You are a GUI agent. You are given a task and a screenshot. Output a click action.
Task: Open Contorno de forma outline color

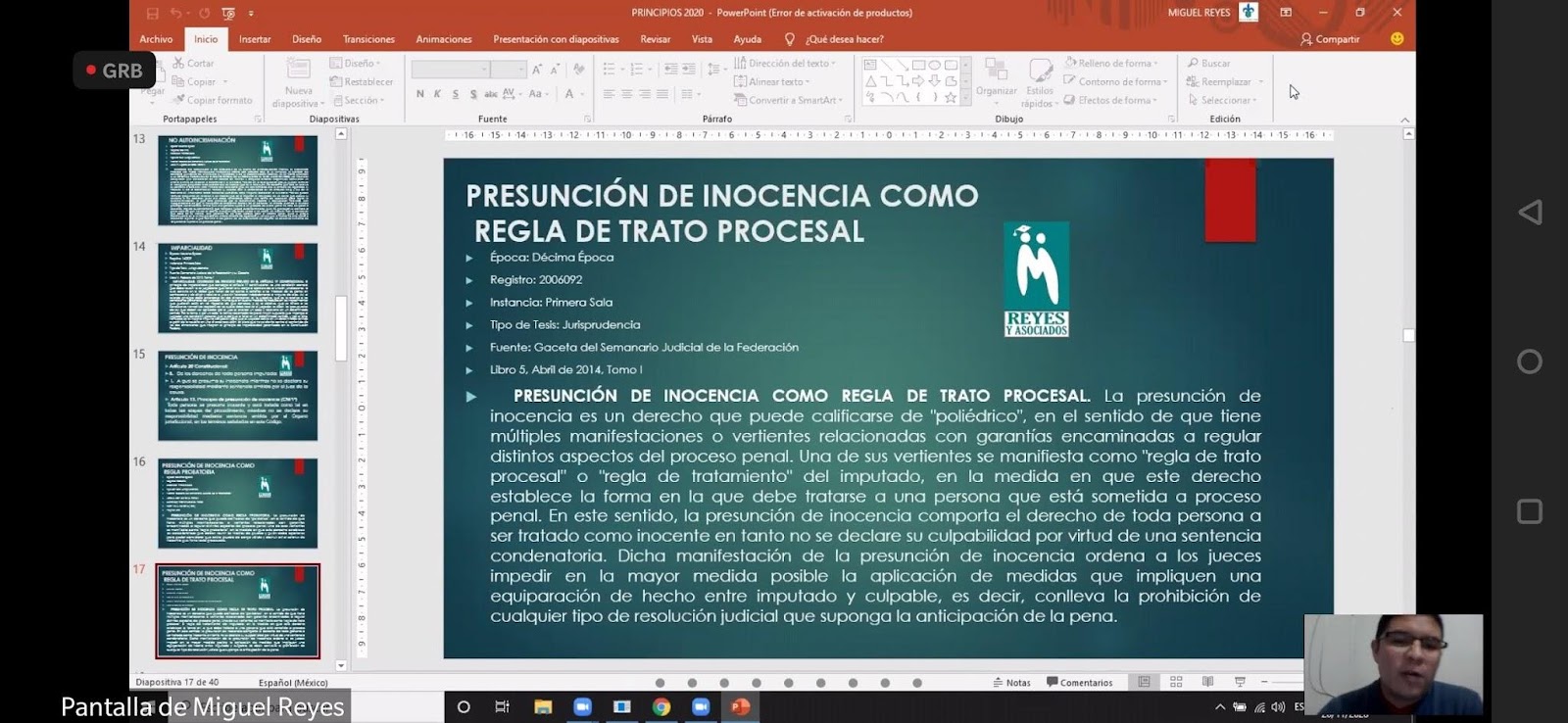[x=1116, y=81]
